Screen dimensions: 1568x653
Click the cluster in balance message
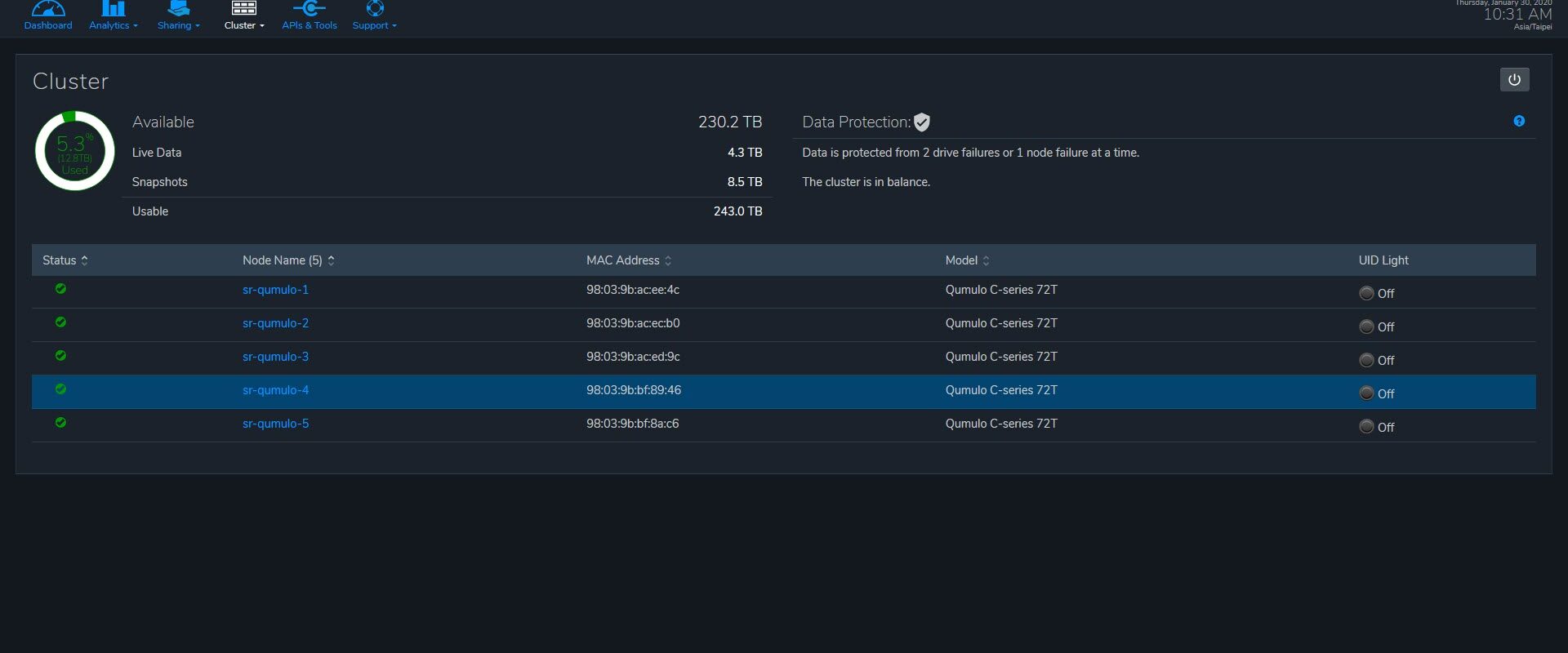pyautogui.click(x=866, y=182)
